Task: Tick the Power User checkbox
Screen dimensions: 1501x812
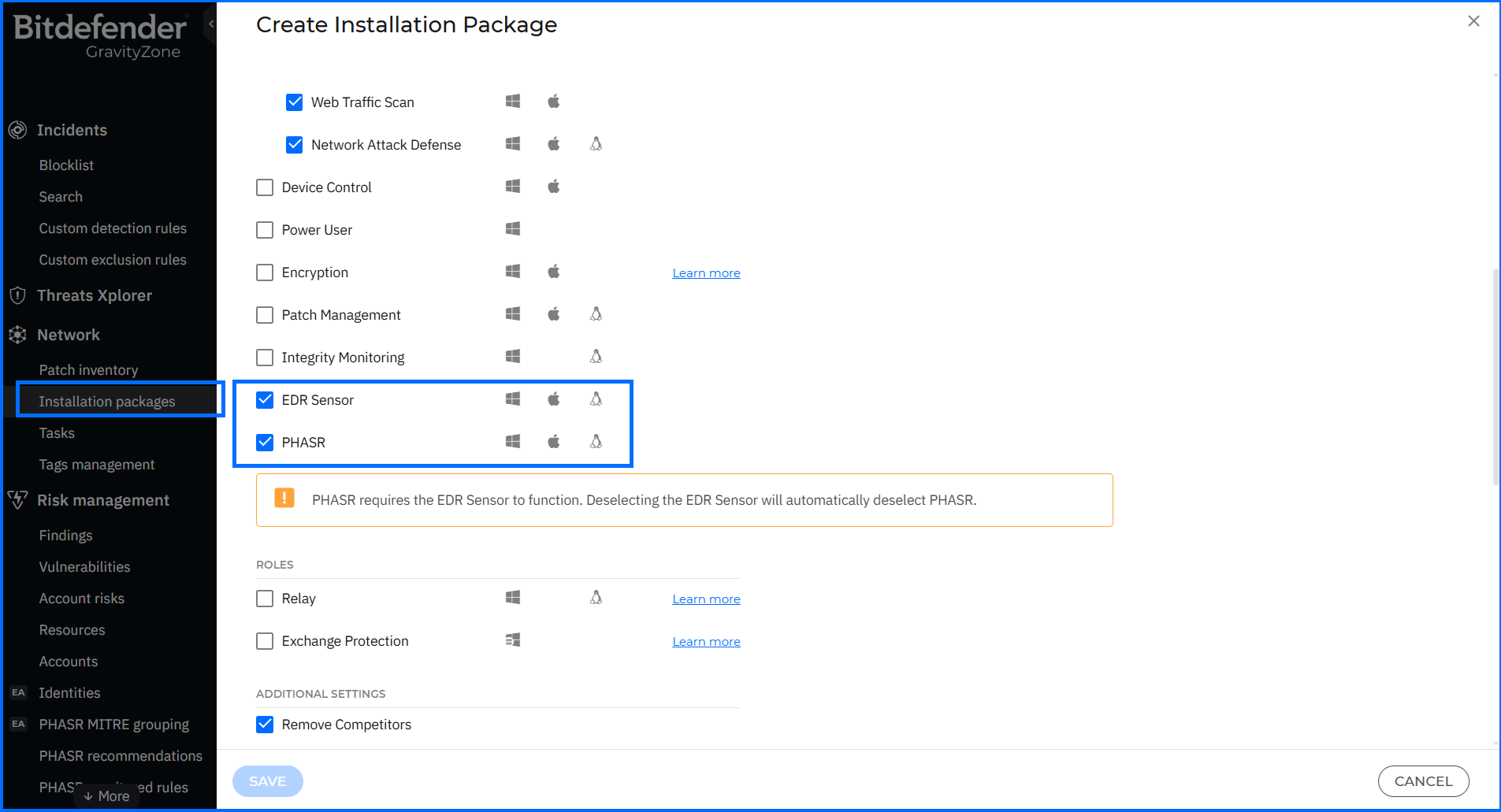Action: pos(265,230)
